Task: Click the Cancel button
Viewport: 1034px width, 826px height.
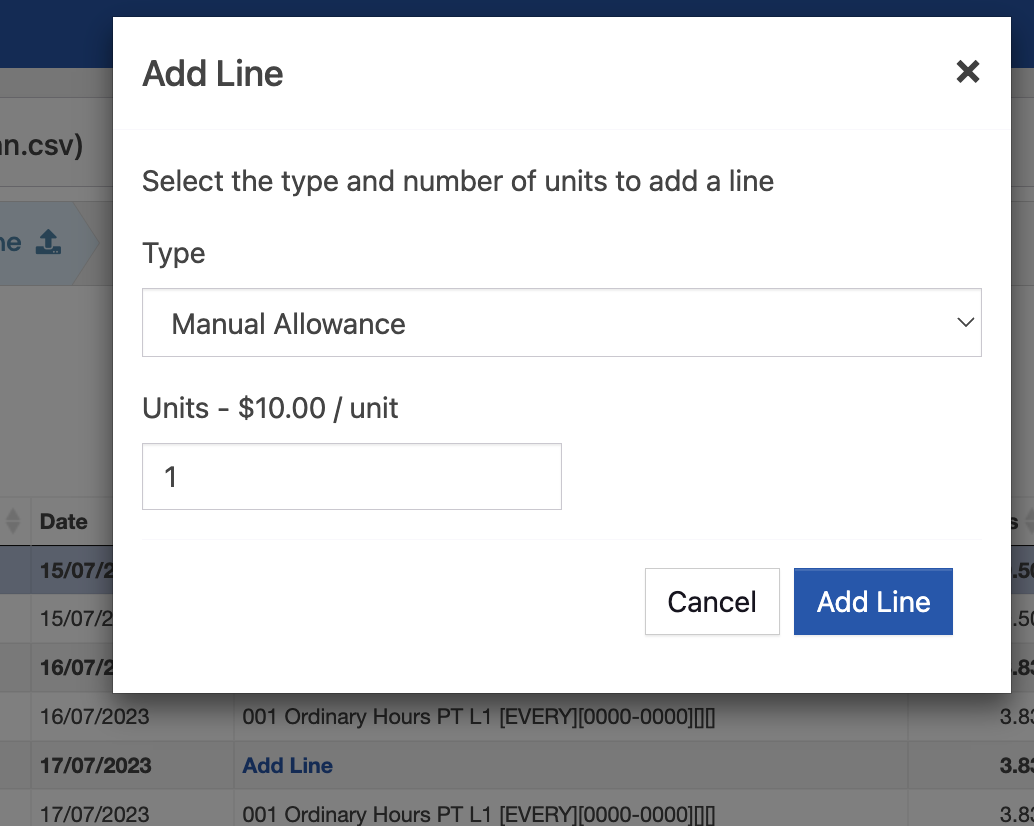Action: [712, 601]
